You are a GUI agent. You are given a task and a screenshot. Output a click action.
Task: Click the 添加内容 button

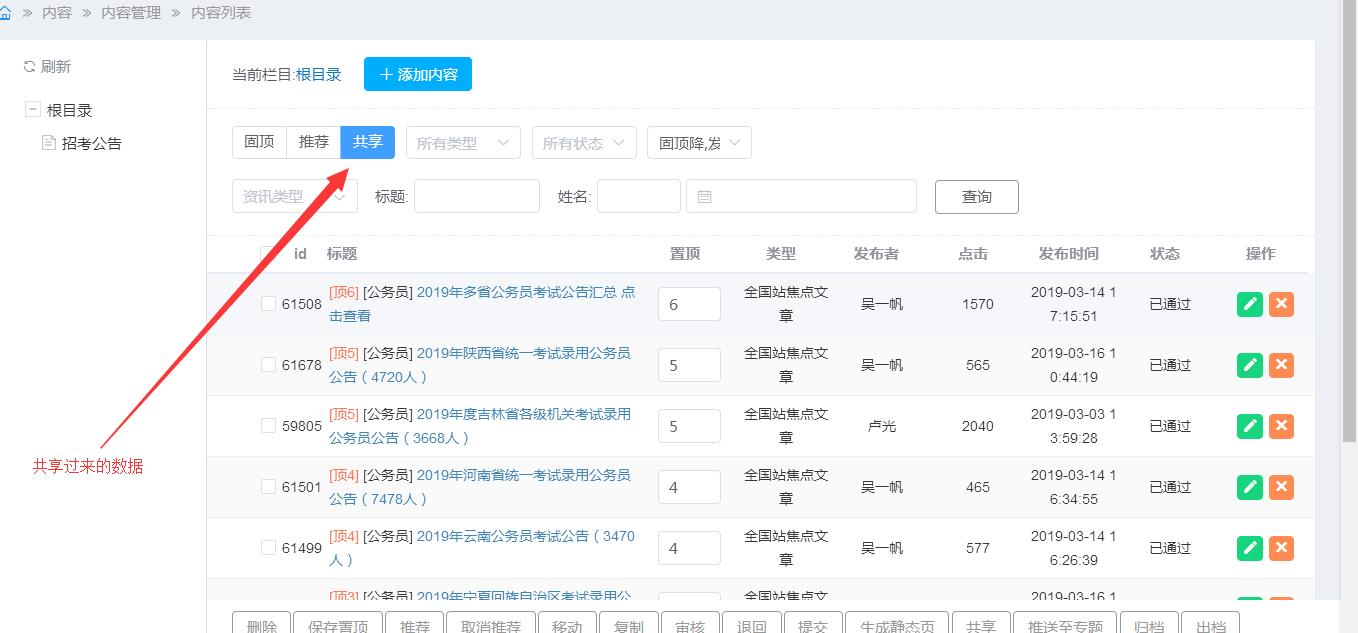point(417,74)
